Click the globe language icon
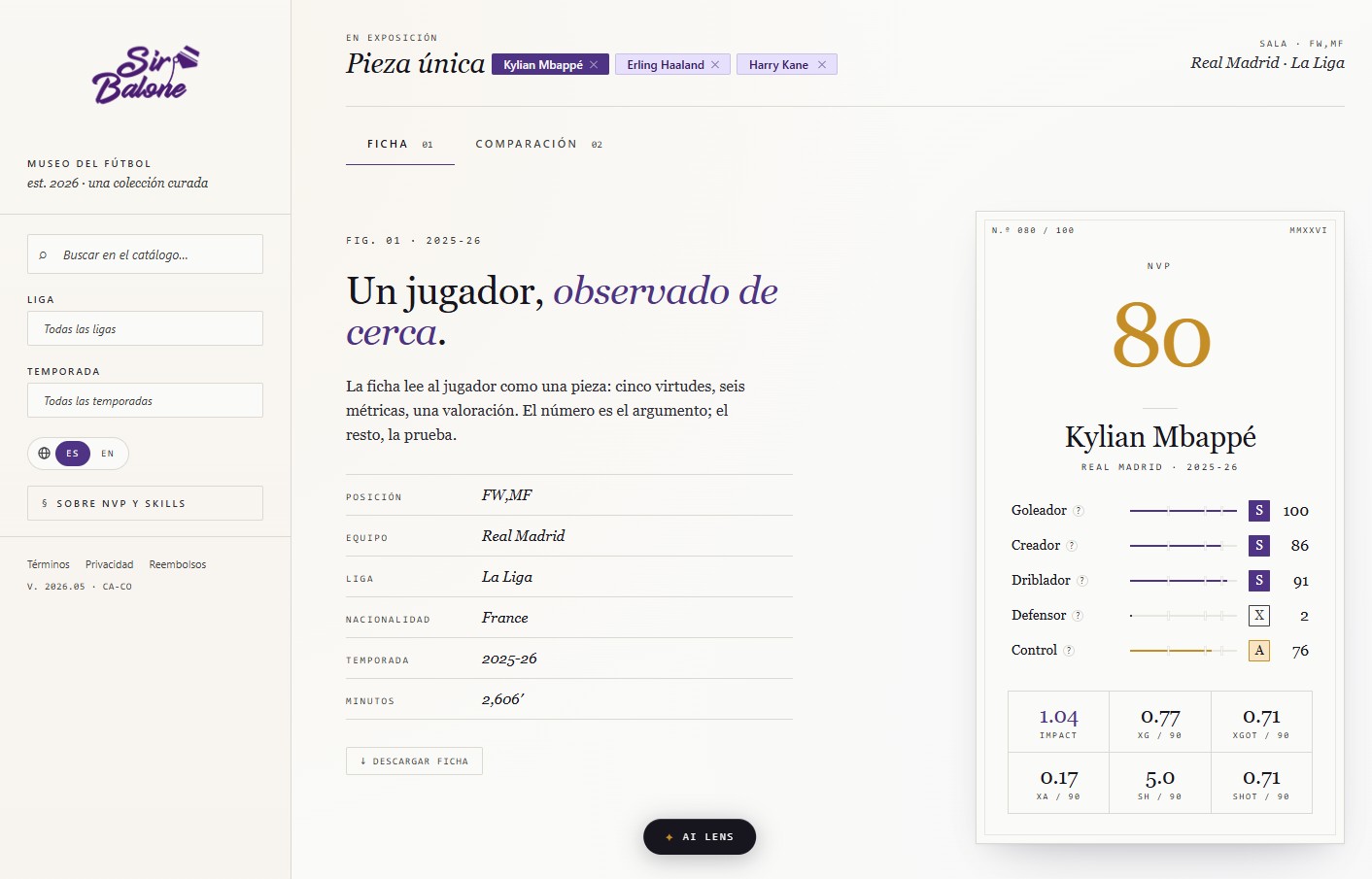 (x=44, y=454)
